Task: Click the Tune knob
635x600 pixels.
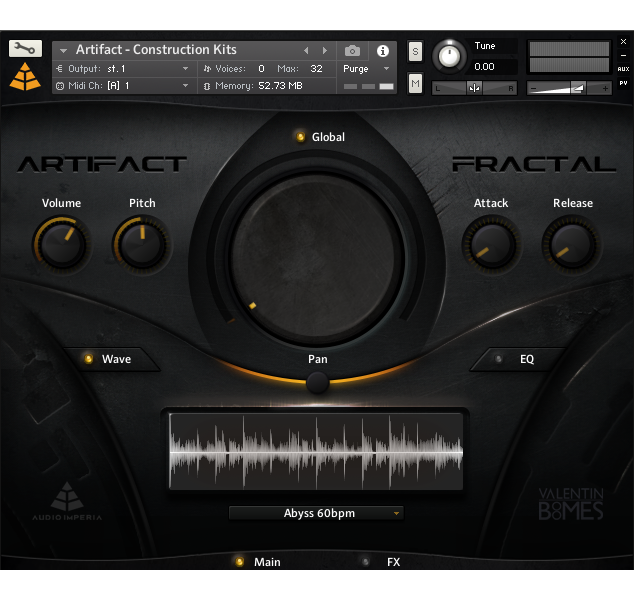Action: (x=449, y=56)
